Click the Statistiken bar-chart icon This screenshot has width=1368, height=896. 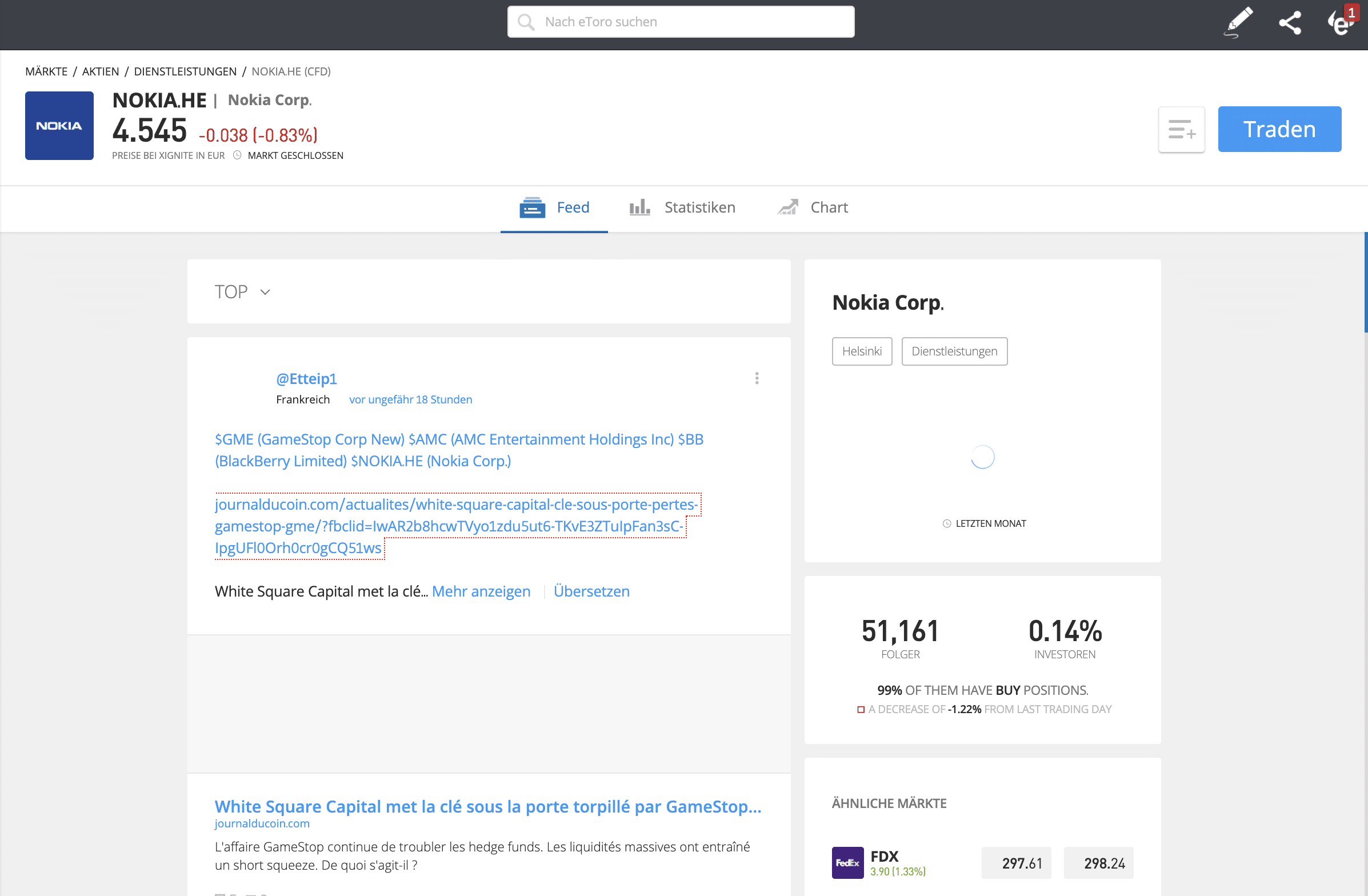point(640,207)
